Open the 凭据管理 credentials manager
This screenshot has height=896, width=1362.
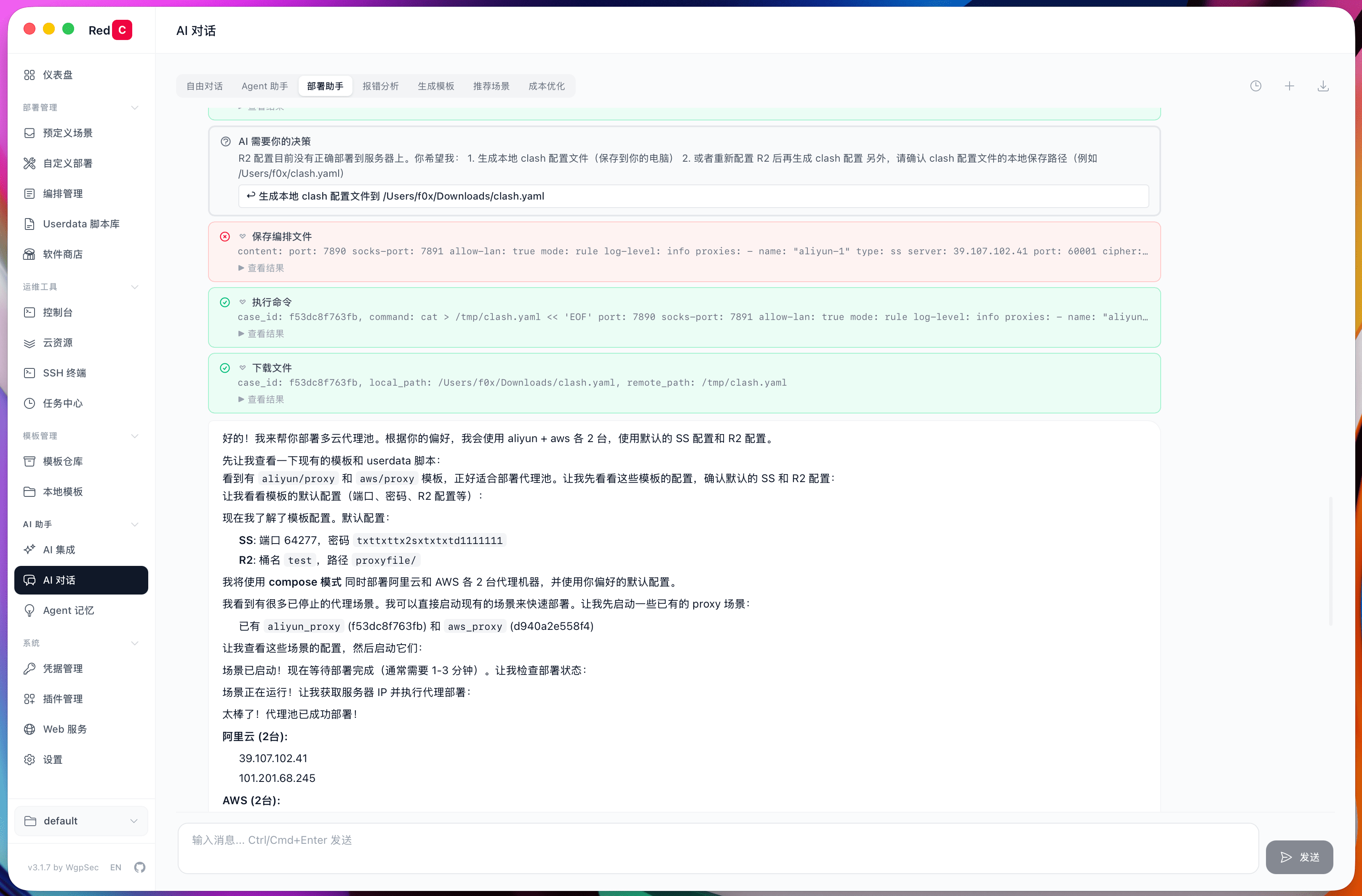pyautogui.click(x=63, y=668)
